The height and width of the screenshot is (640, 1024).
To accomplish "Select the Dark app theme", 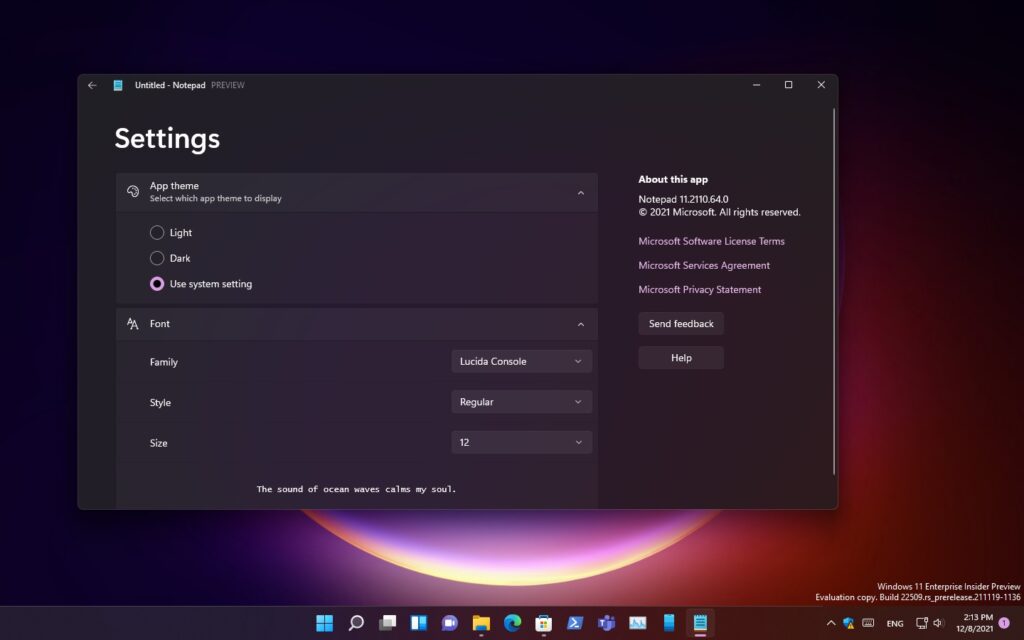I will tap(157, 258).
